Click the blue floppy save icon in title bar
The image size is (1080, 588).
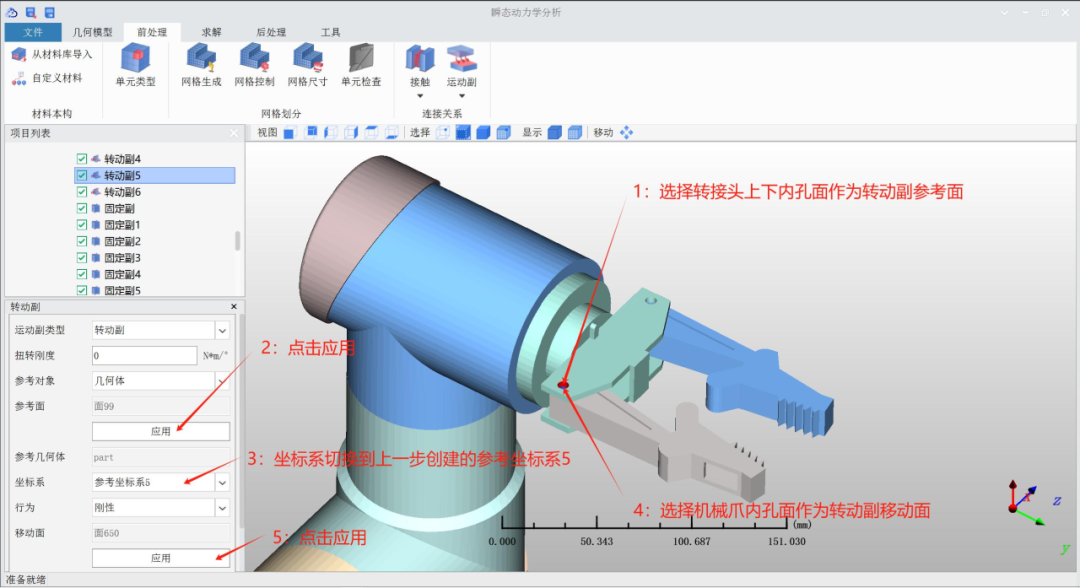[x=50, y=12]
